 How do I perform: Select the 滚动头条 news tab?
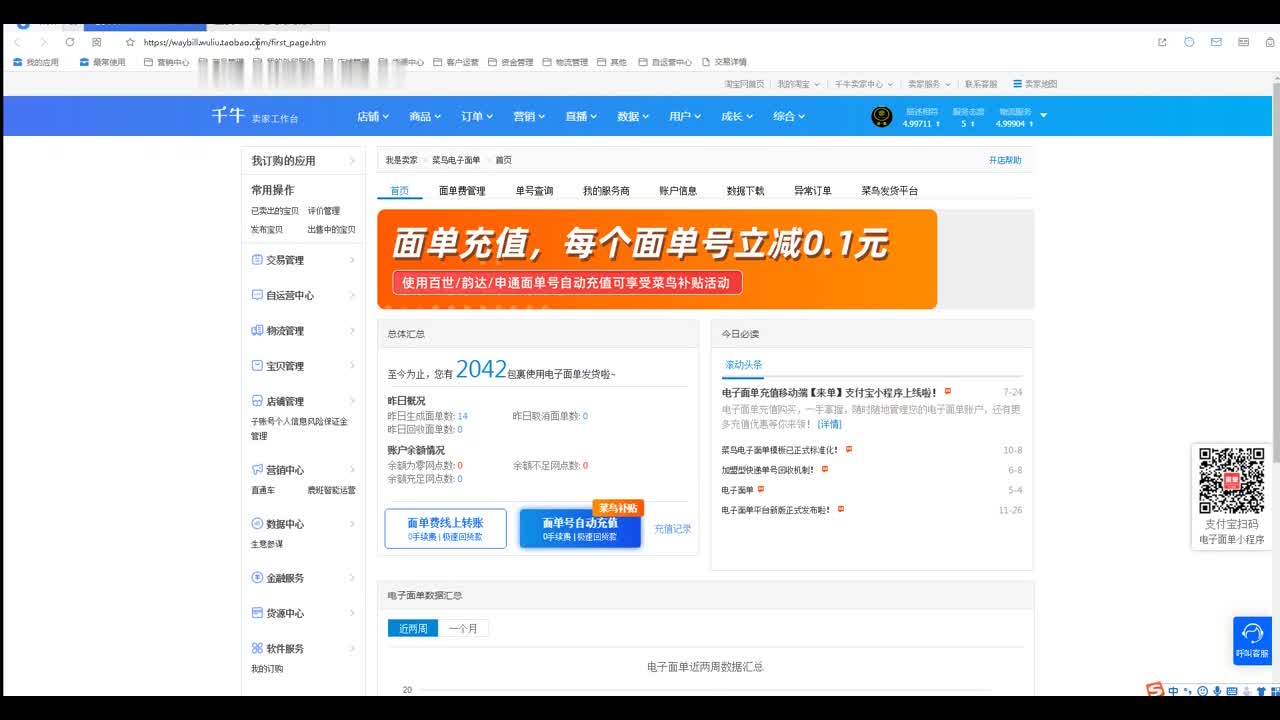743,365
